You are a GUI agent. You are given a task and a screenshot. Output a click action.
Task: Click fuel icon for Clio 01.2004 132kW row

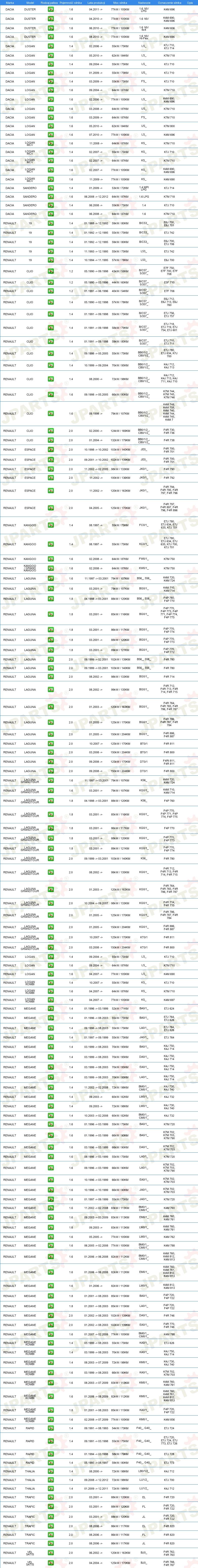(51, 440)
